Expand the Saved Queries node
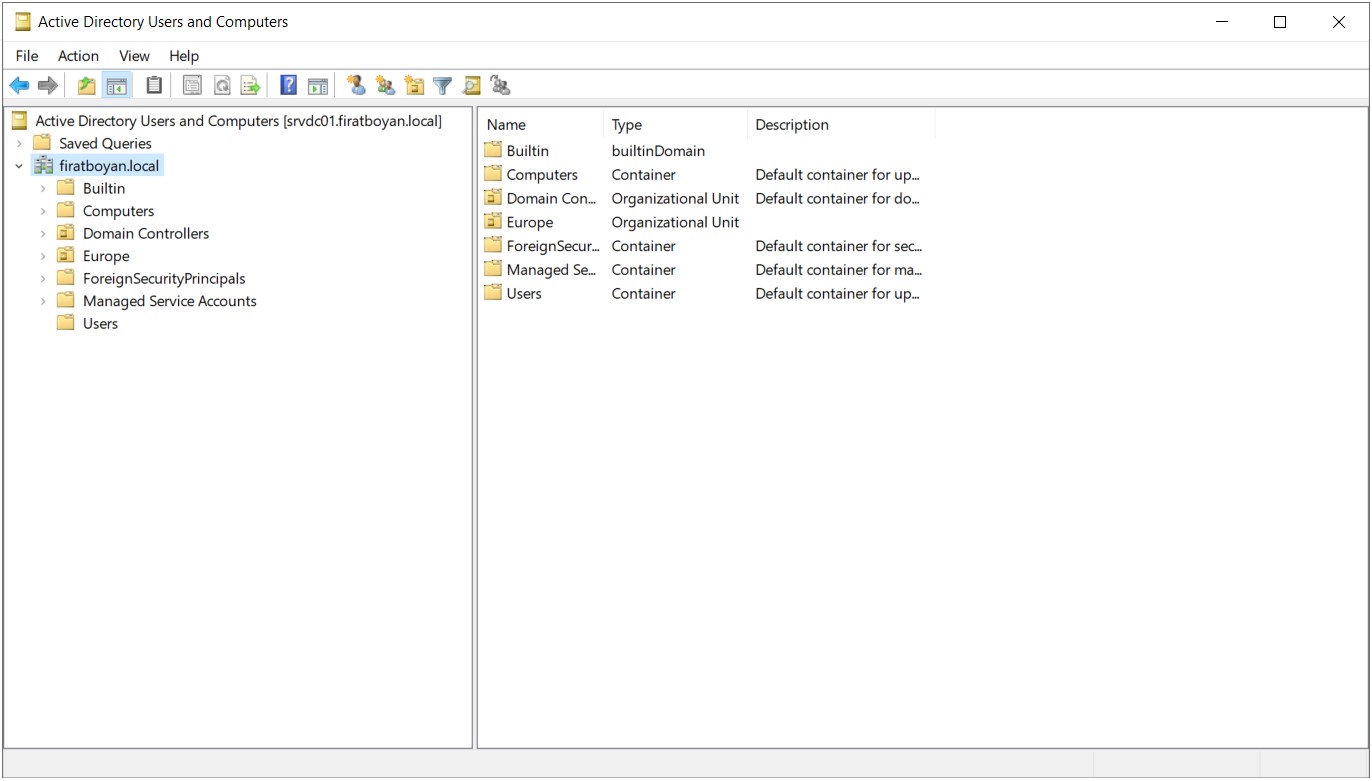 coord(19,143)
